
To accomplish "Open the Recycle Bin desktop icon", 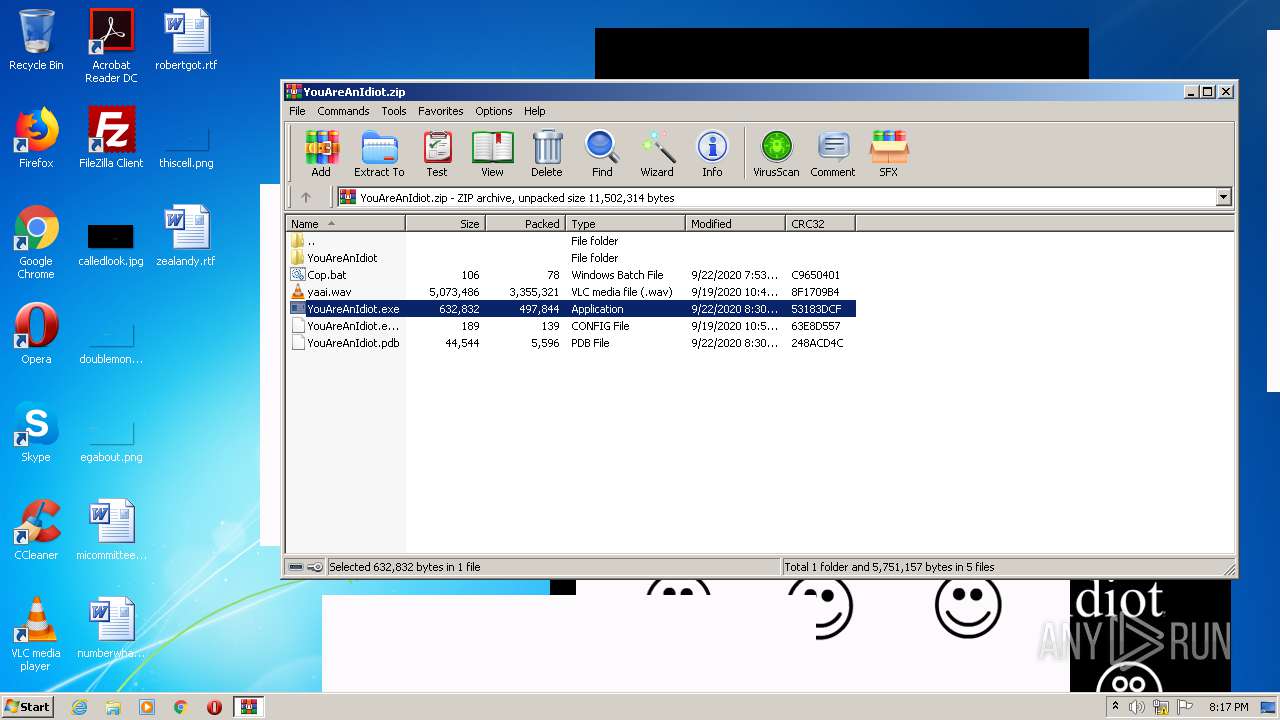I will (x=36, y=40).
